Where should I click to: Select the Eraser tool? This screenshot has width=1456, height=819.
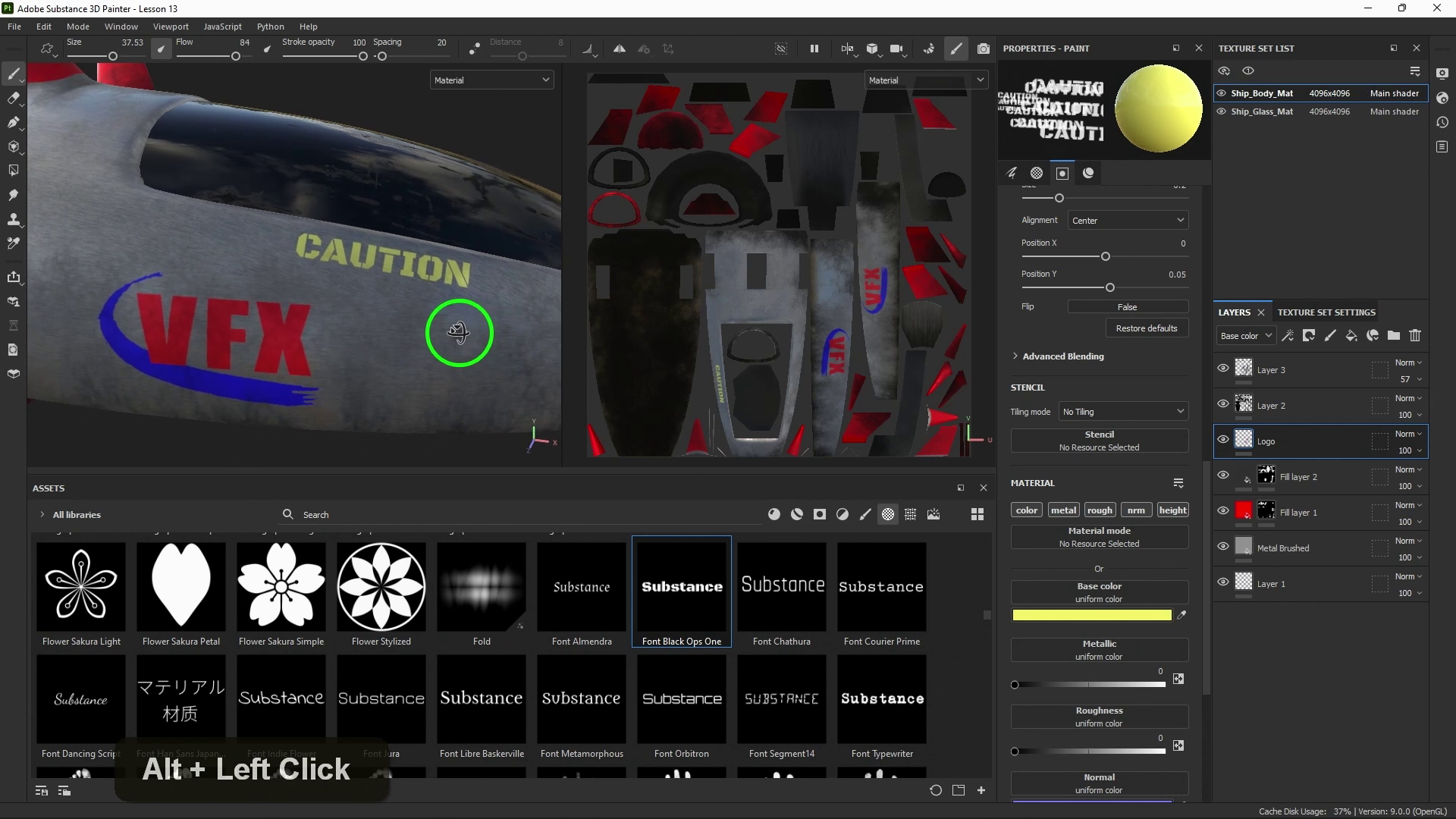point(13,98)
